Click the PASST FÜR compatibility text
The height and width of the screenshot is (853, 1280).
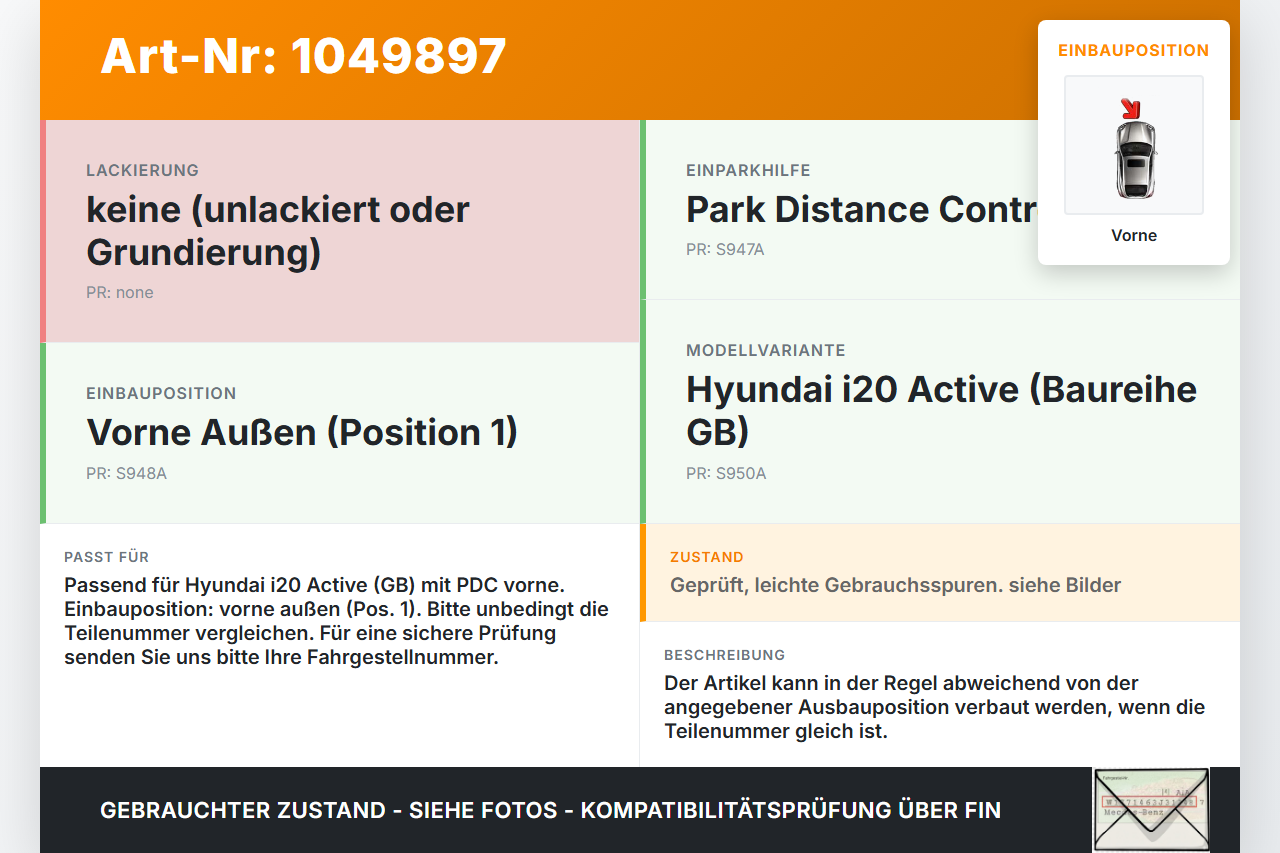click(x=336, y=621)
